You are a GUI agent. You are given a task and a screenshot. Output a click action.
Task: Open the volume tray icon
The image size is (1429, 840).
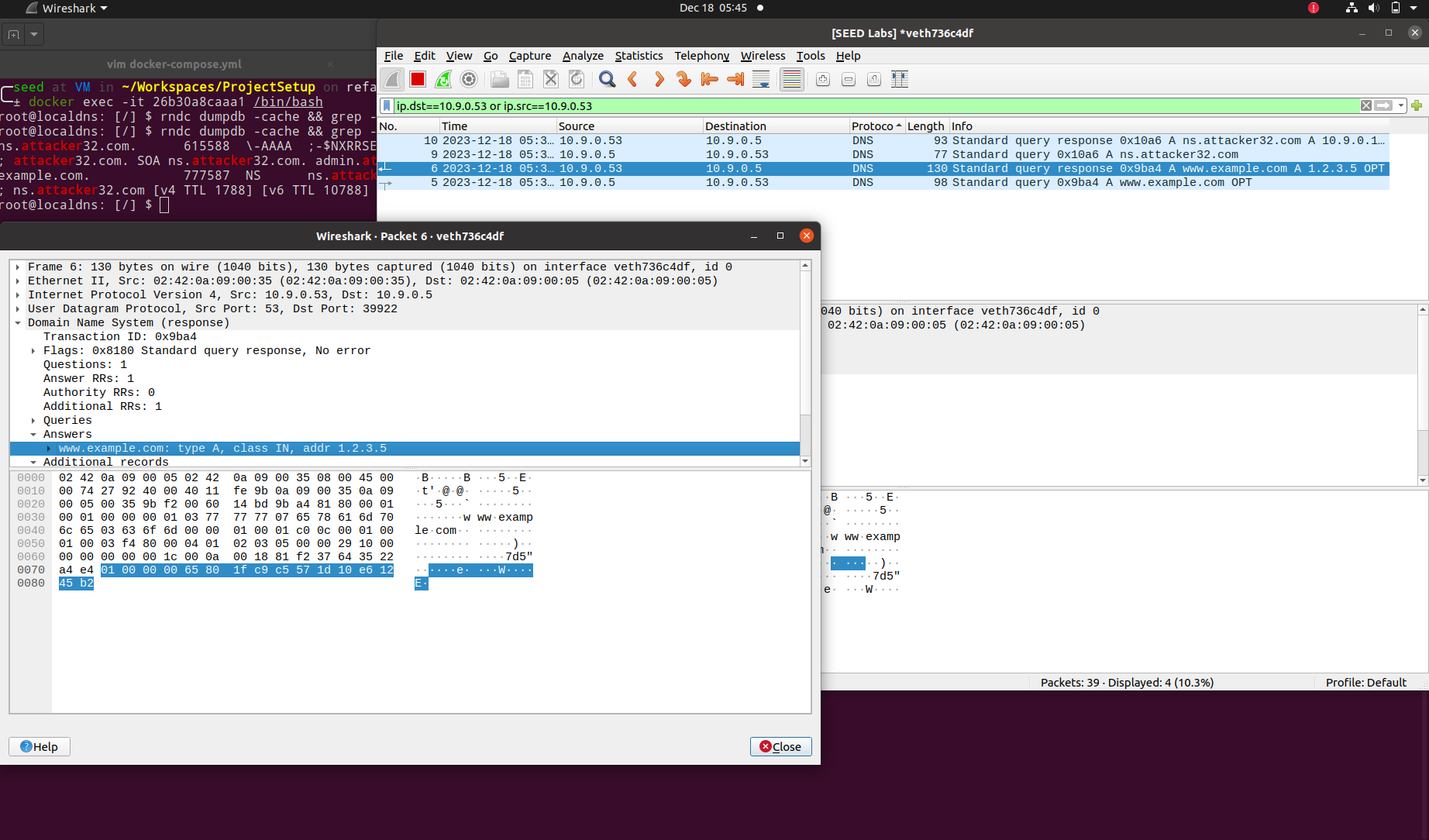(1373, 8)
